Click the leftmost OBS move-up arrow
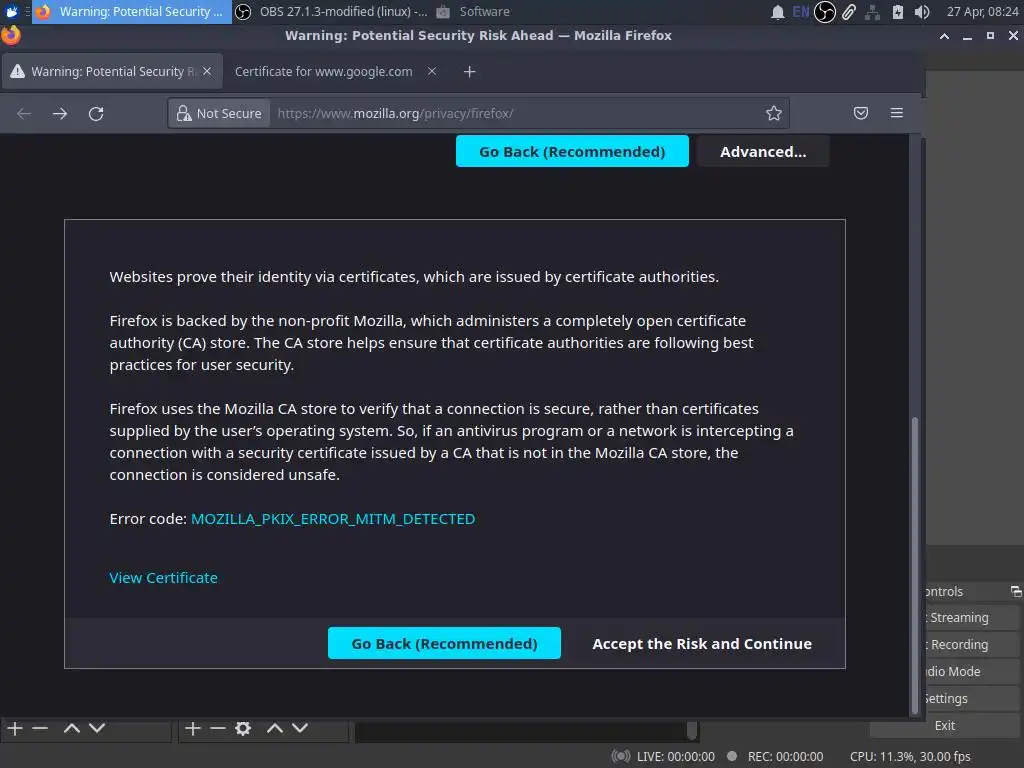1024x768 pixels. (x=72, y=728)
